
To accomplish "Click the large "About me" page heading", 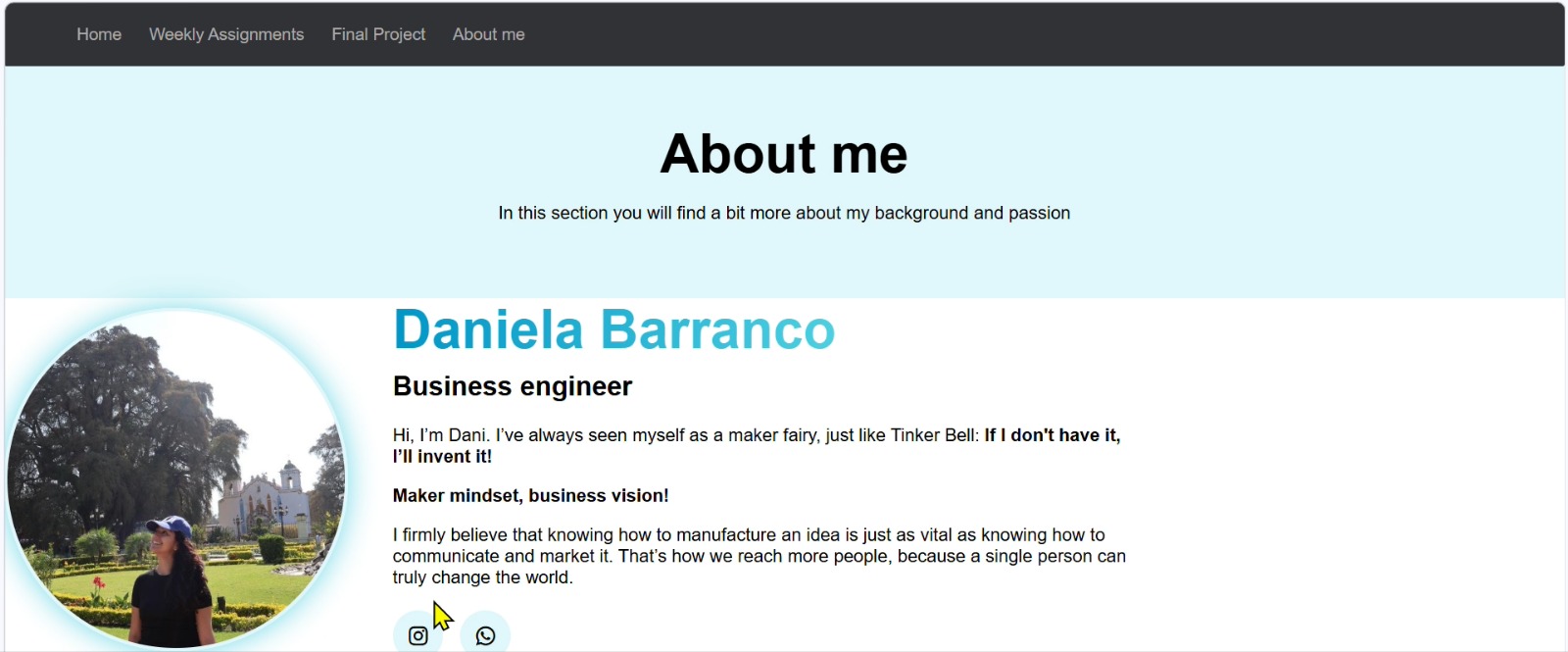I will click(x=783, y=154).
